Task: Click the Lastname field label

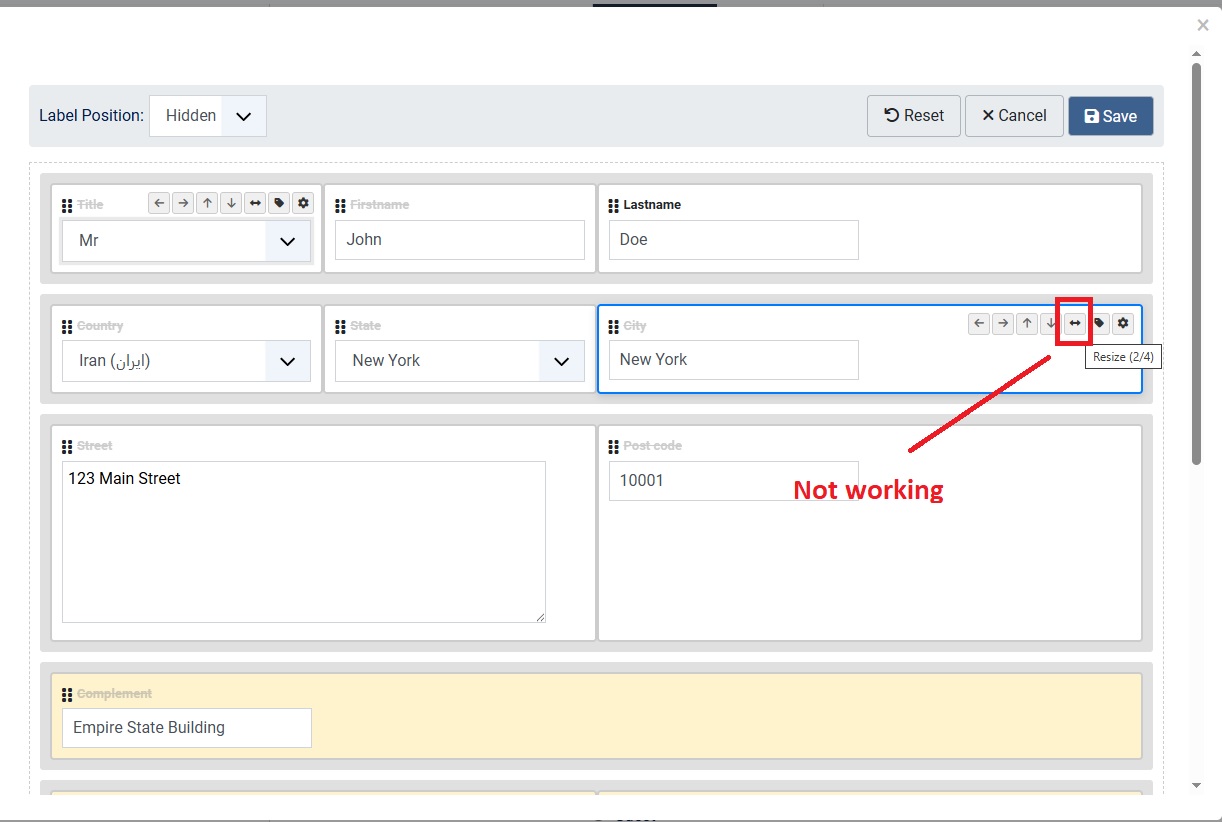Action: [x=652, y=205]
